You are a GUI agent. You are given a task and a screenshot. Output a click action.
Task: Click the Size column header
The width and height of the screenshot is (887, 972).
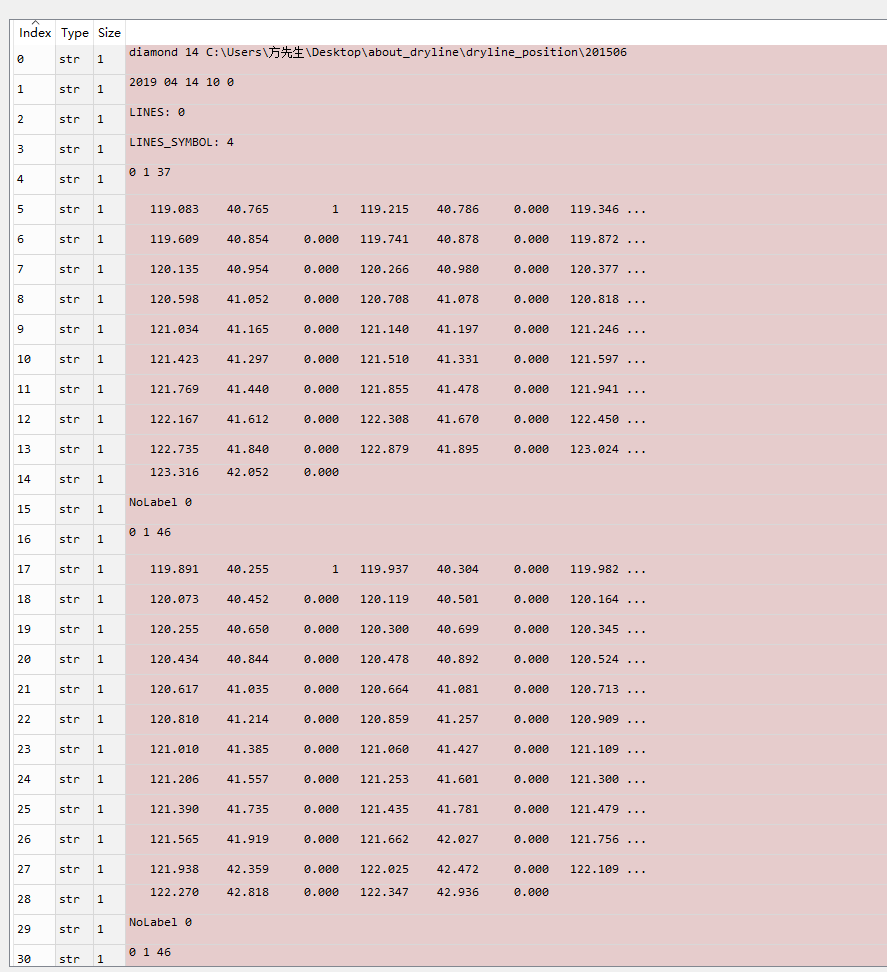coord(109,33)
